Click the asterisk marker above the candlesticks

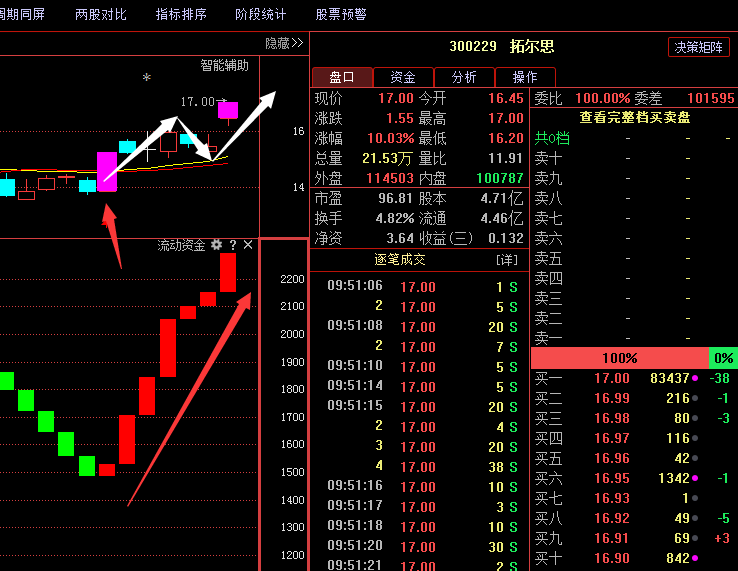[147, 78]
